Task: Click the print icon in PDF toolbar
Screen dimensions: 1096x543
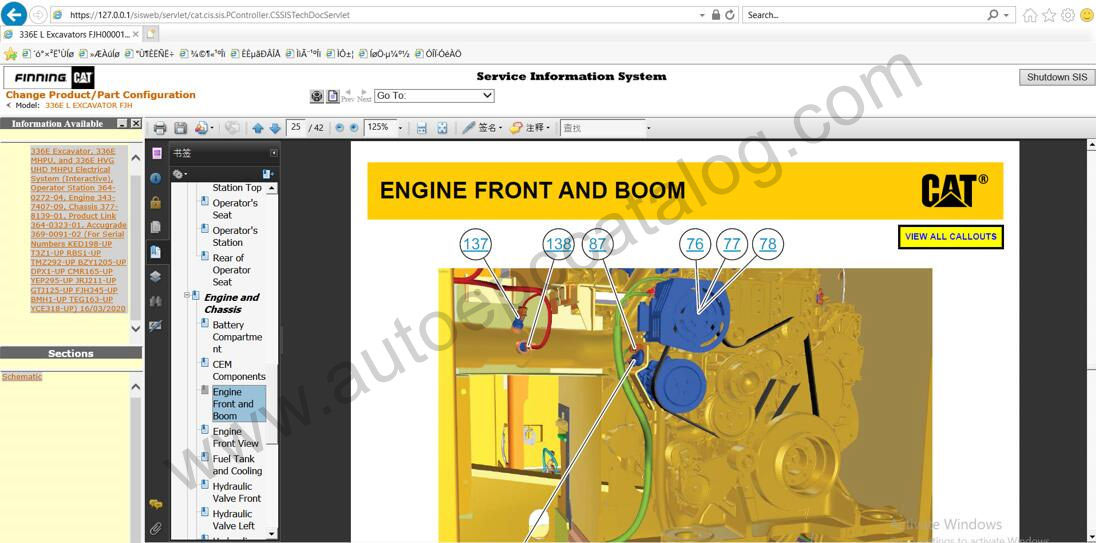Action: [x=159, y=128]
